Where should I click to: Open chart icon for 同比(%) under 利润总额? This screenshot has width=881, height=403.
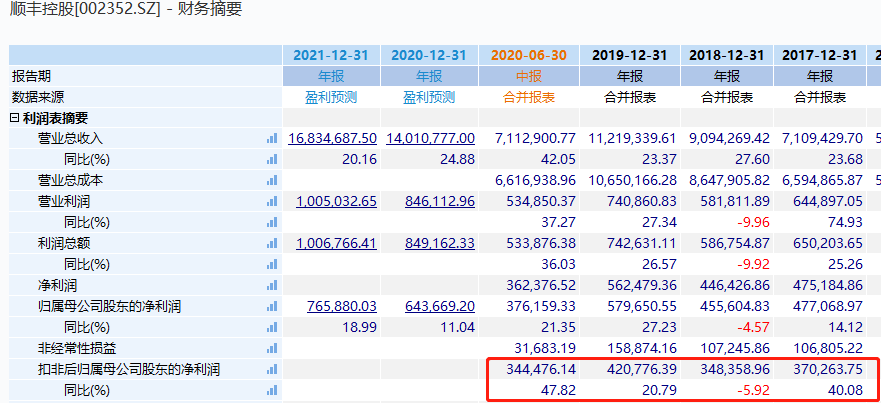point(272,264)
